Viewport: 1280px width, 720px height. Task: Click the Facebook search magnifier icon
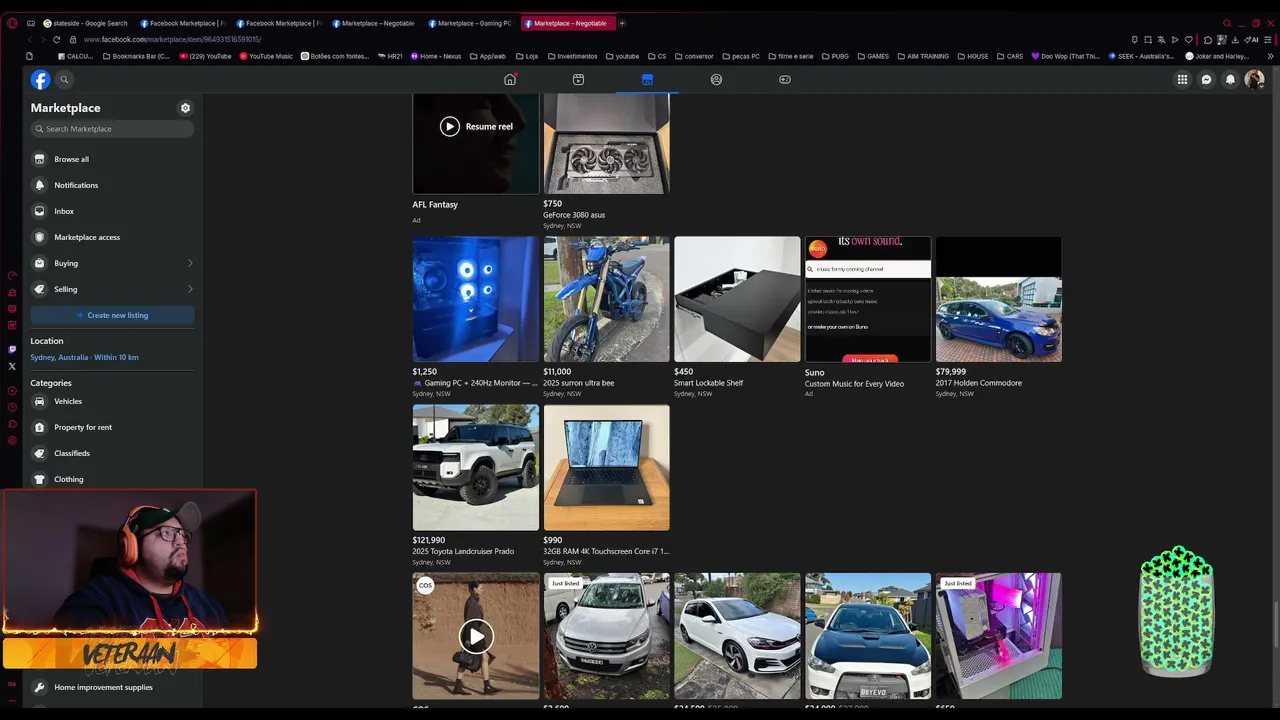64,80
